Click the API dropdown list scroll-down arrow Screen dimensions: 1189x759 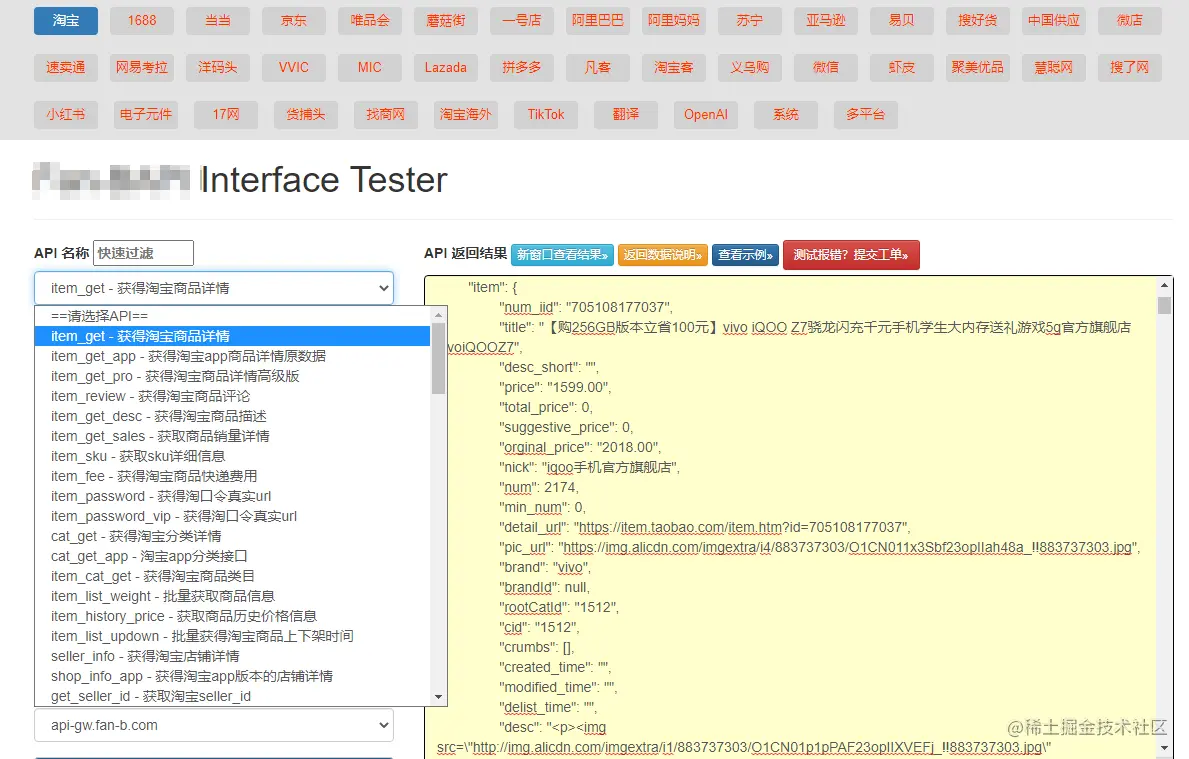438,697
